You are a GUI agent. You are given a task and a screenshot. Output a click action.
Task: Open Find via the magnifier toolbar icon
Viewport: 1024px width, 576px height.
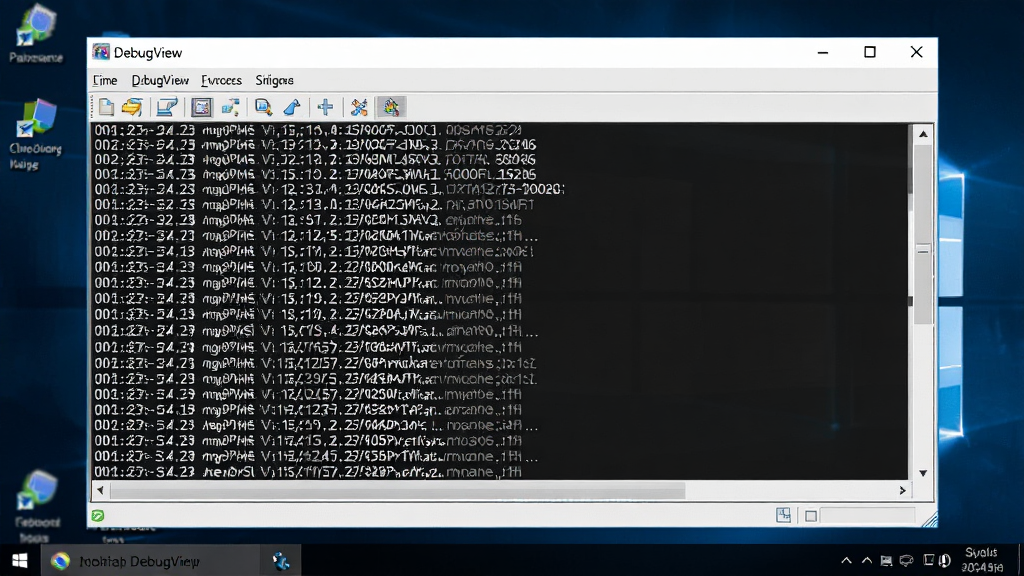click(x=263, y=107)
